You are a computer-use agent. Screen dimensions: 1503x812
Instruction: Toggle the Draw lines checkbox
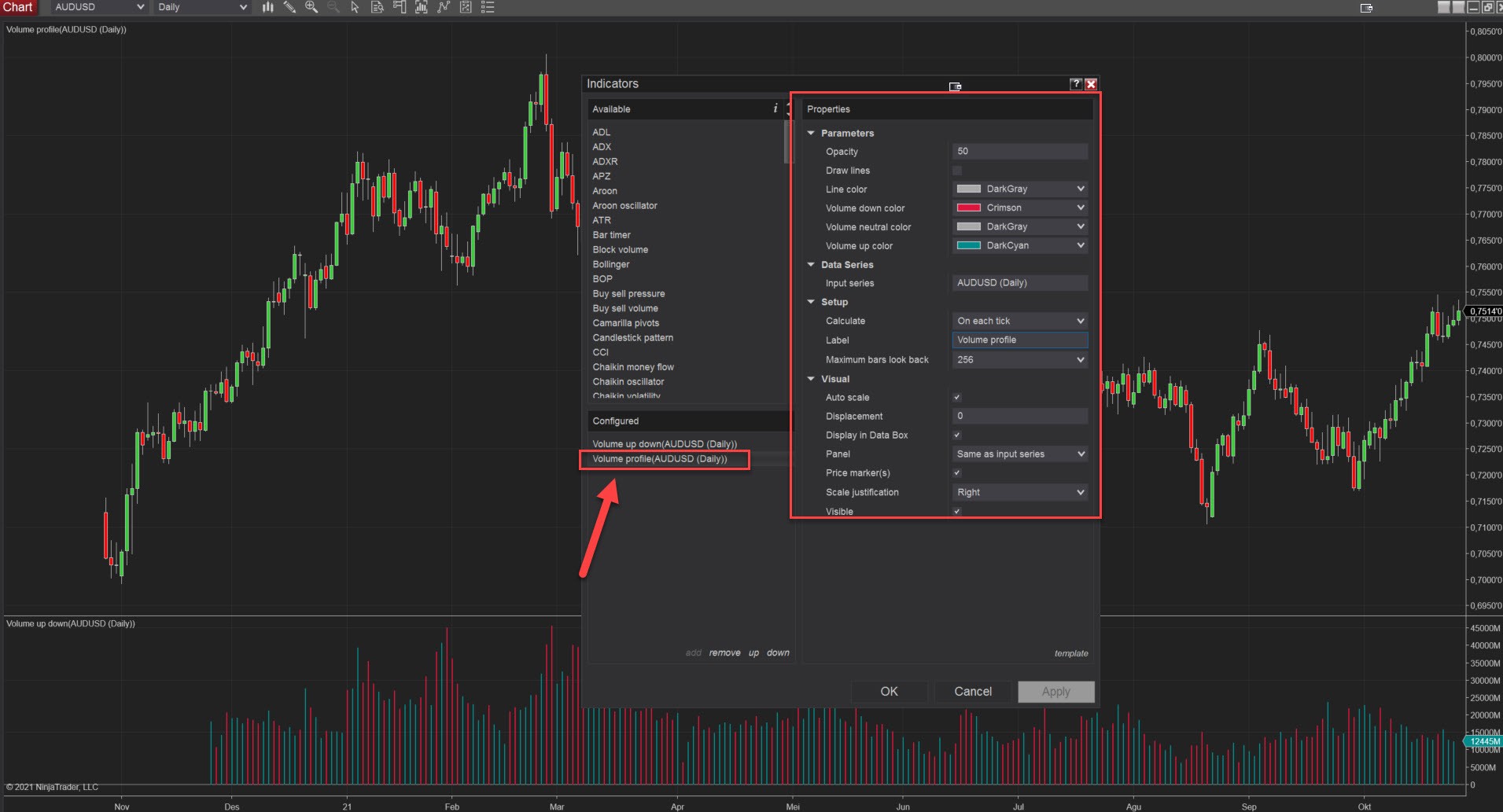coord(957,171)
